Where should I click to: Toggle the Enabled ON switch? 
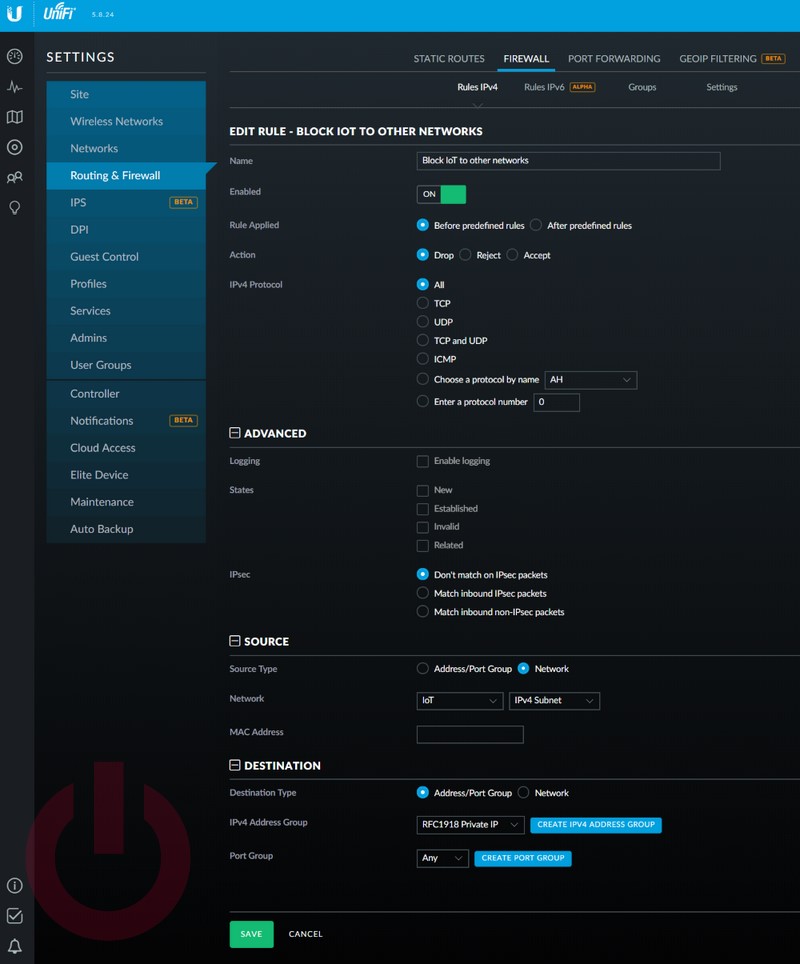coord(441,194)
